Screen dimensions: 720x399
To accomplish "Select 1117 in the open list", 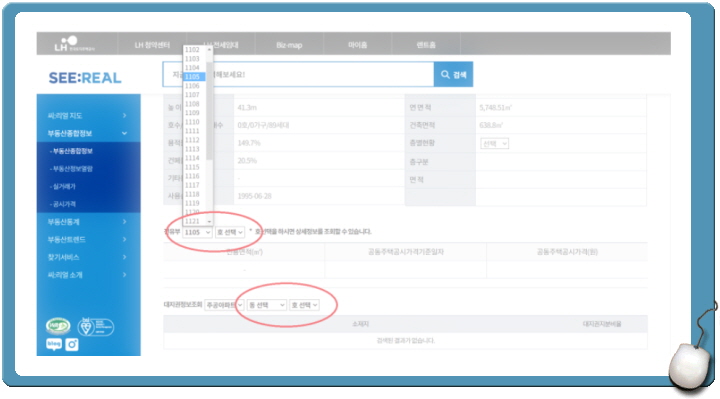I will pyautogui.click(x=194, y=185).
